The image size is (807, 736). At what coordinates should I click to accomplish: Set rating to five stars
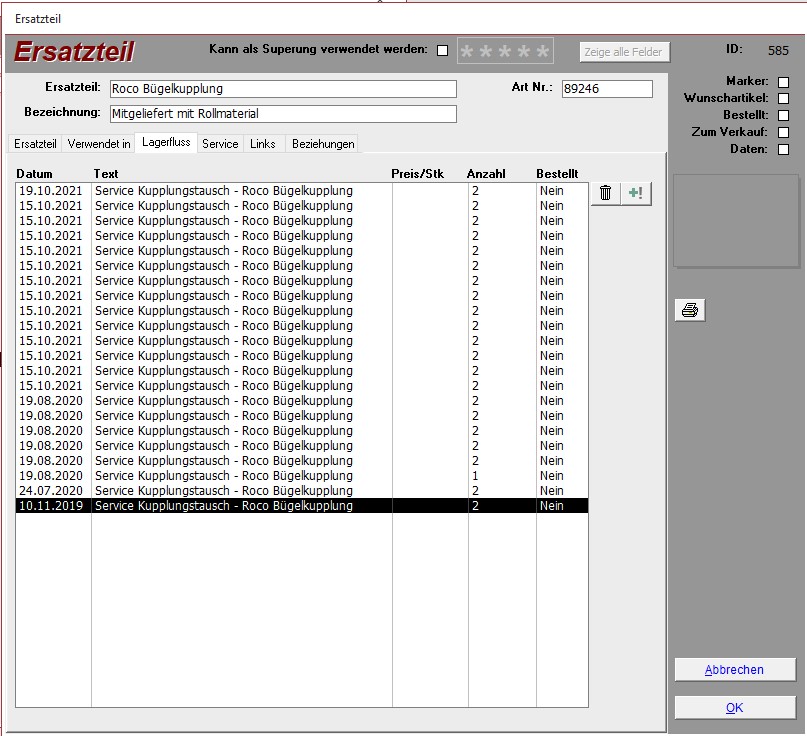coord(542,51)
